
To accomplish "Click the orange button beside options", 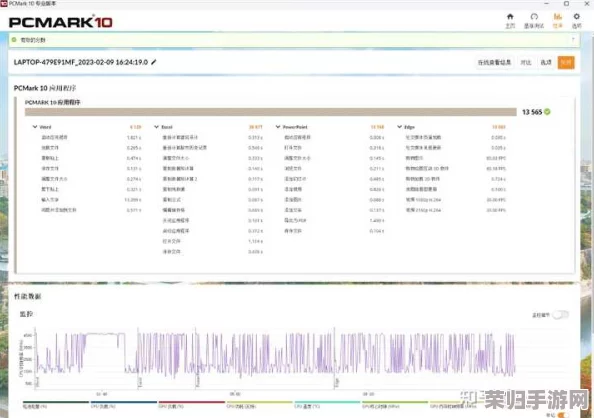I will tap(566, 63).
